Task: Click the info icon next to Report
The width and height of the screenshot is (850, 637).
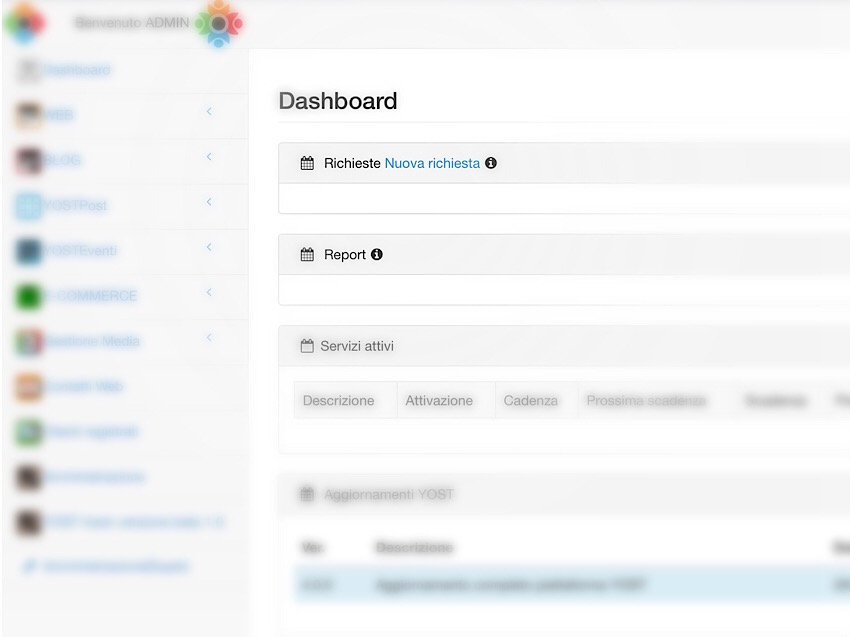Action: (377, 254)
